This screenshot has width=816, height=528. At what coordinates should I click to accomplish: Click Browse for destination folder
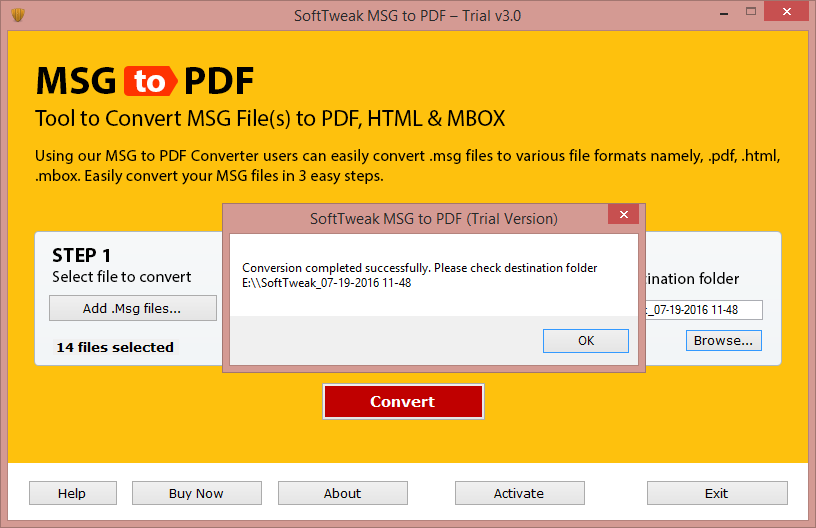tap(723, 341)
